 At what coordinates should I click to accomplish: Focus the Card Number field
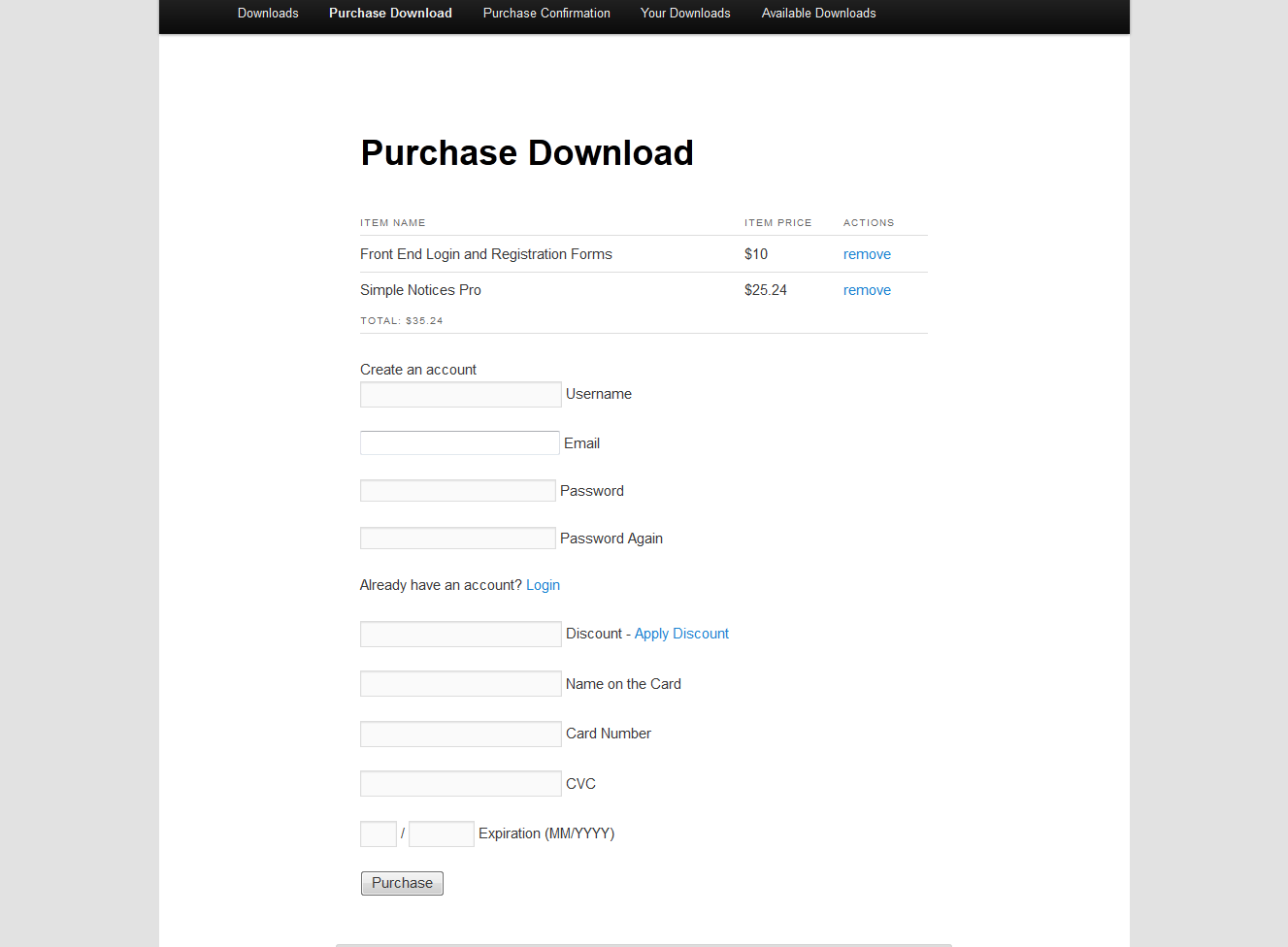[x=461, y=734]
